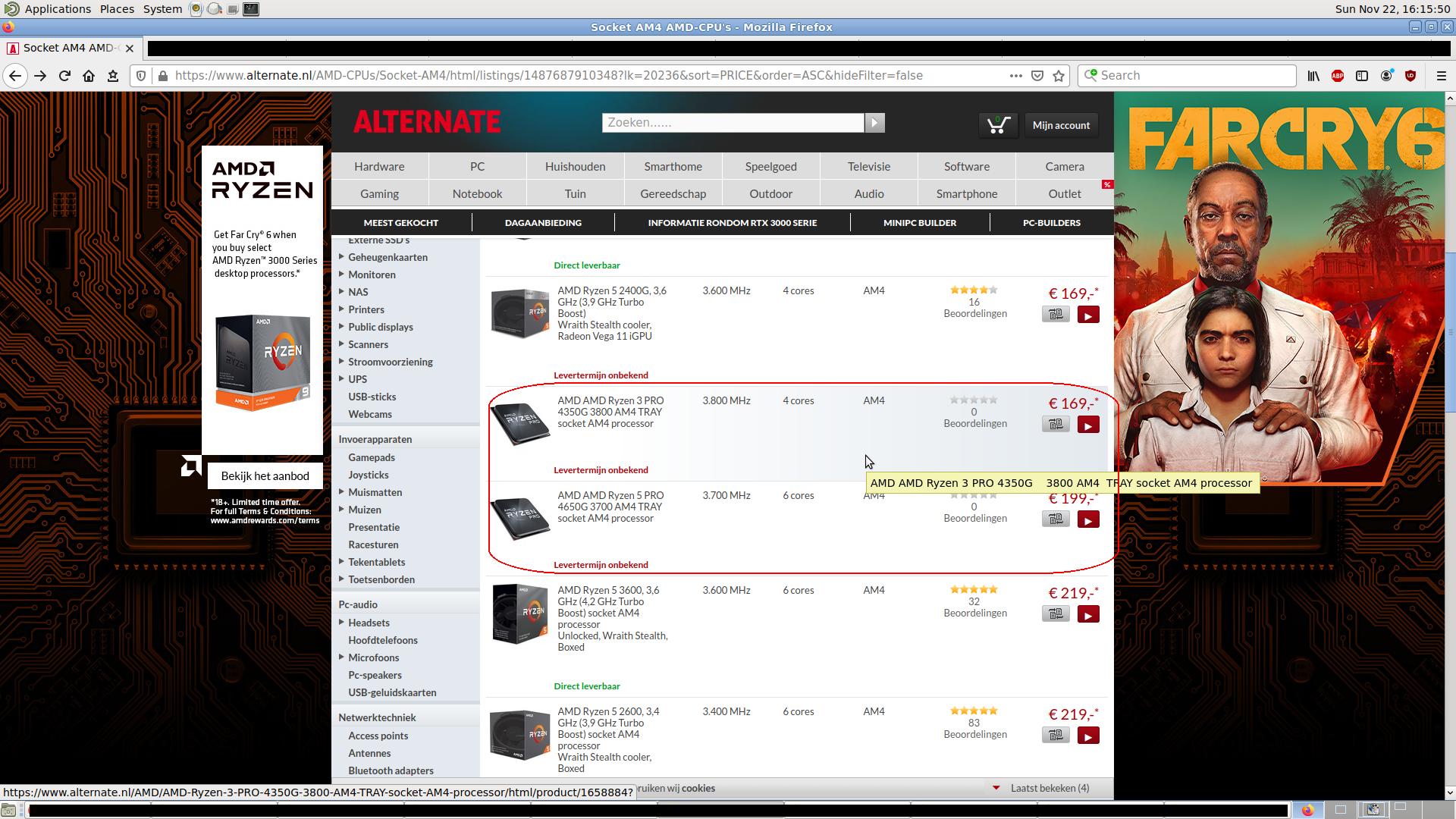The image size is (1456, 819).
Task: Open the Firefox Library icon
Action: tap(1313, 76)
